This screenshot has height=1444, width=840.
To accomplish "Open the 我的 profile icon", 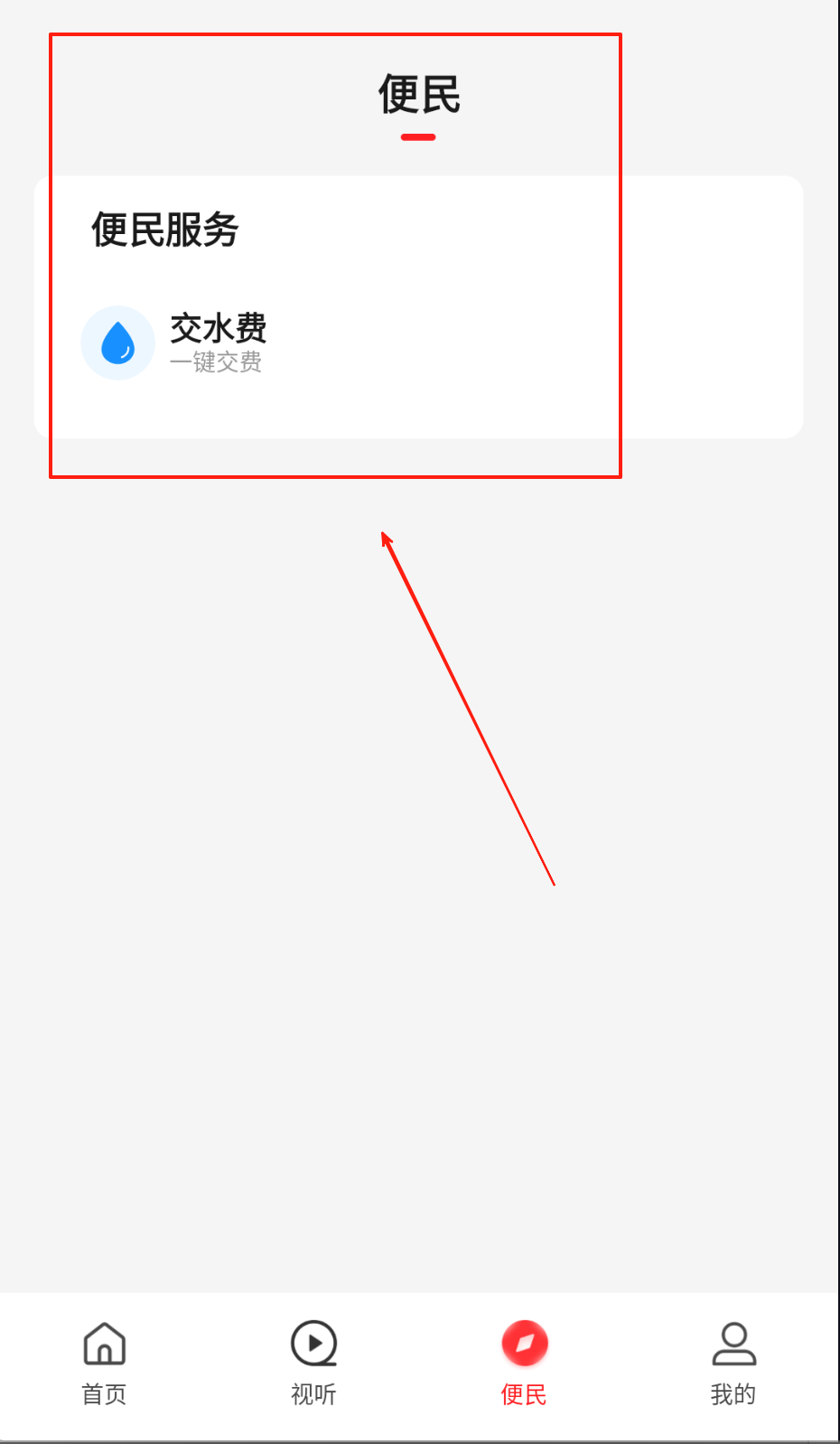I will point(734,1344).
